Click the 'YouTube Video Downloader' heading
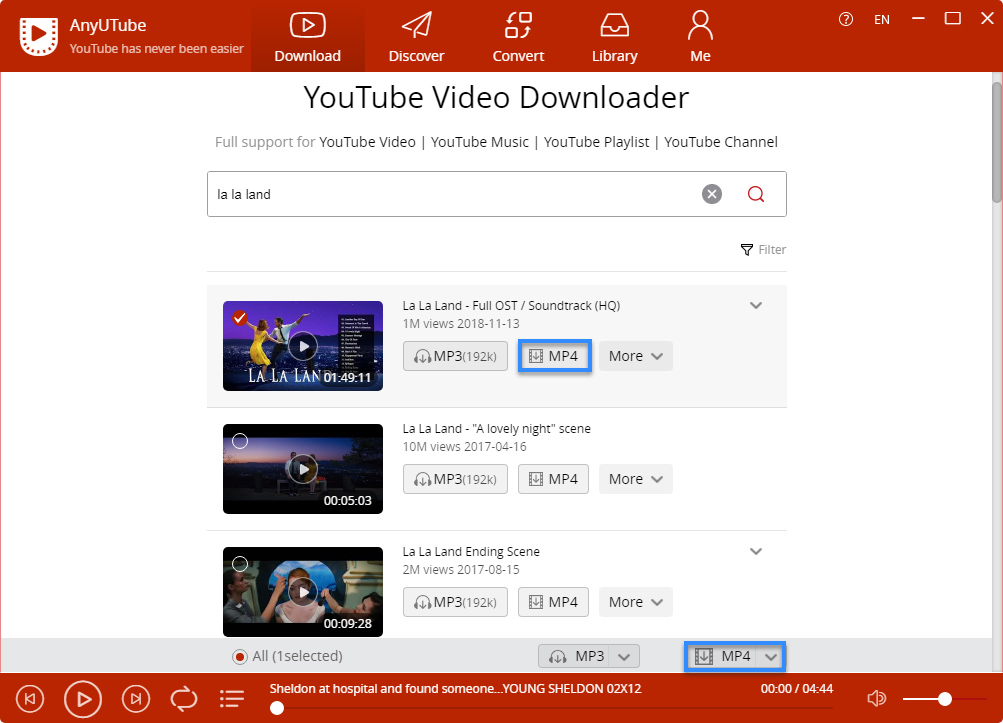The width and height of the screenshot is (1003, 723). pyautogui.click(x=496, y=98)
